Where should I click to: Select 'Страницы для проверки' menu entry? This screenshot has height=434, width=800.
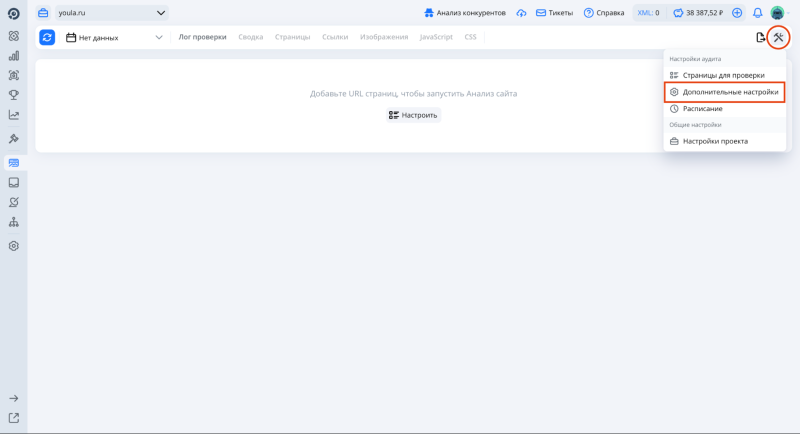pos(722,75)
